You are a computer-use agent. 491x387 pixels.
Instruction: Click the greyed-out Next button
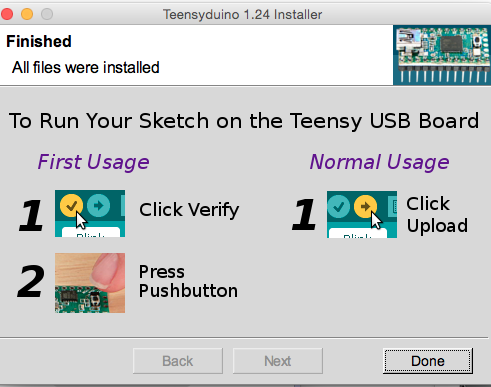[x=278, y=361]
